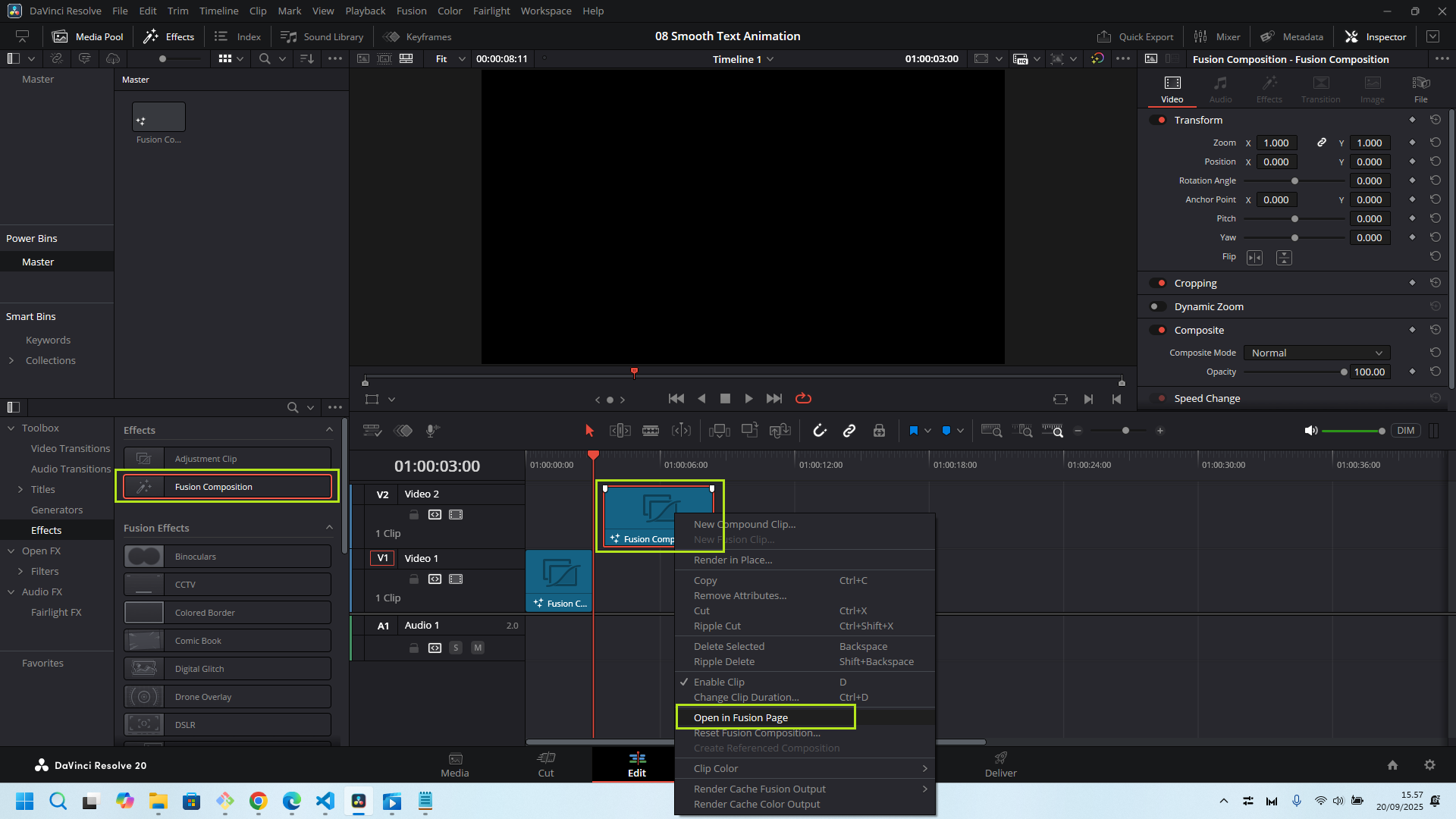Select the Fusion Composition clip on Video 1
The image size is (1456, 819).
559,580
